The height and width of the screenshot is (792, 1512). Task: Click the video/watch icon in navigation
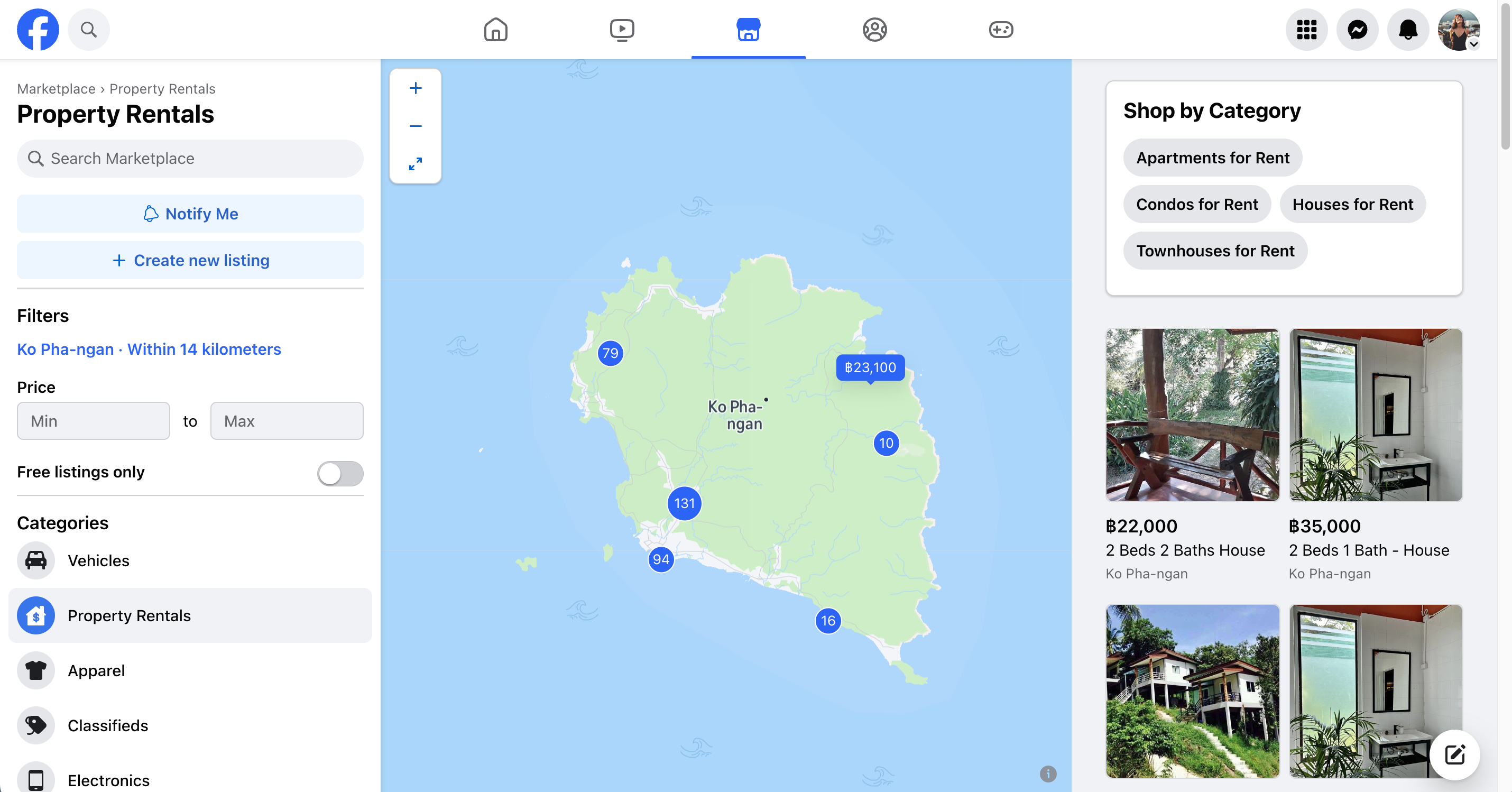[x=621, y=28]
